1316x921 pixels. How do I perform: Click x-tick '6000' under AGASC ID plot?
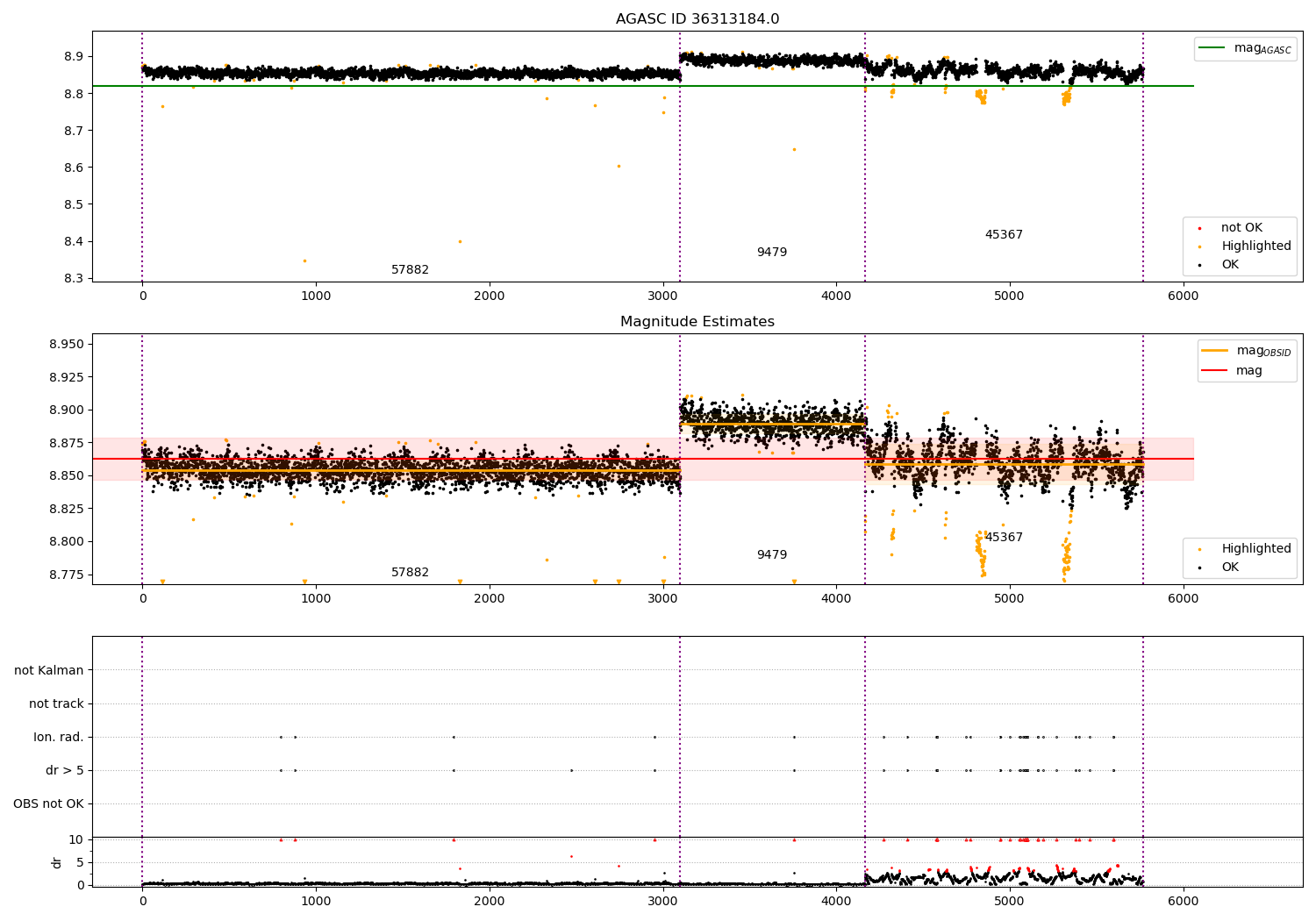tap(1183, 296)
